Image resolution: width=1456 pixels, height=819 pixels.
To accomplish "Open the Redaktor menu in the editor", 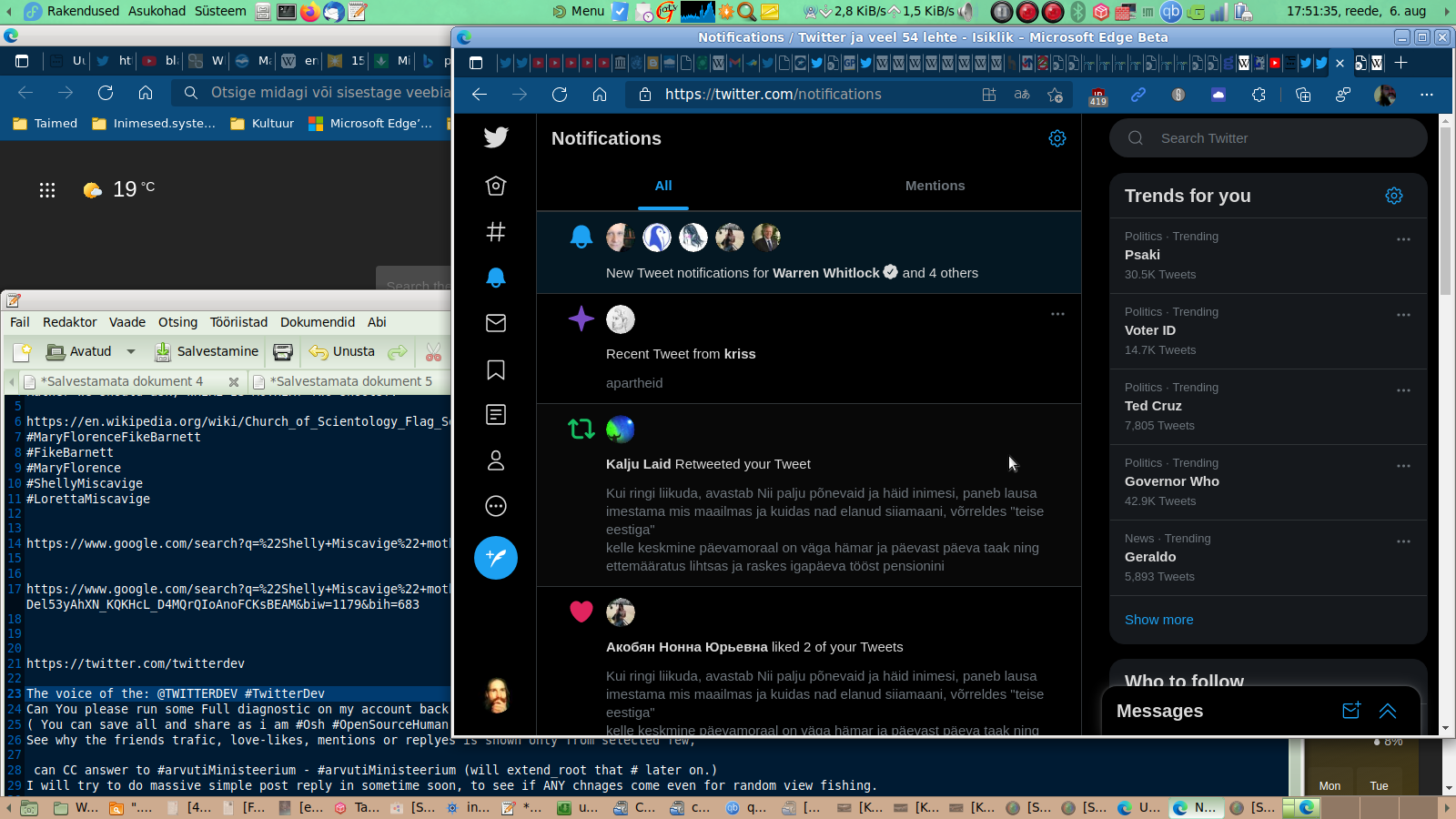I will 69,322.
